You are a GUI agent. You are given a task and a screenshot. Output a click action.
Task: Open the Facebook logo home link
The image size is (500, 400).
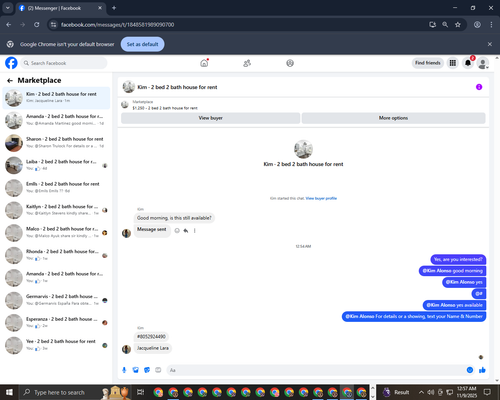(11, 63)
